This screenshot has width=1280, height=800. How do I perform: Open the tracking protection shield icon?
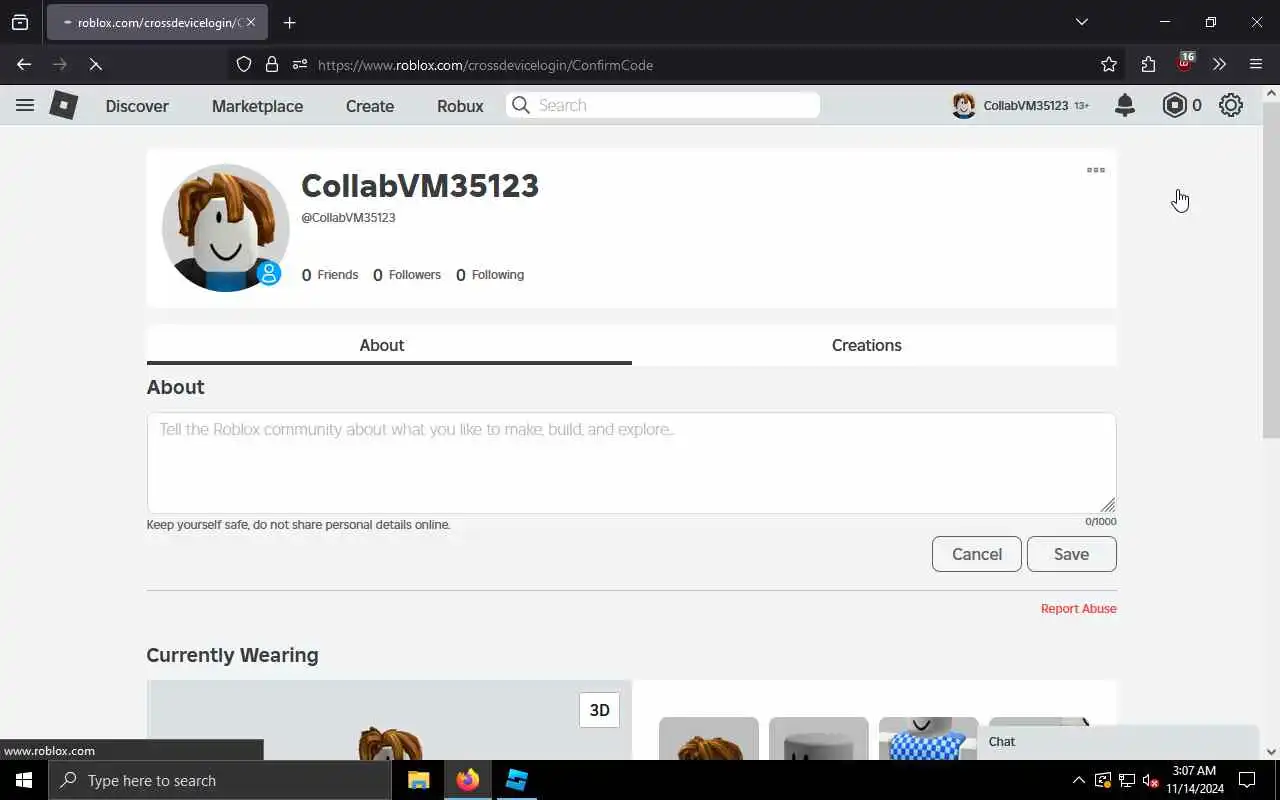pos(244,64)
